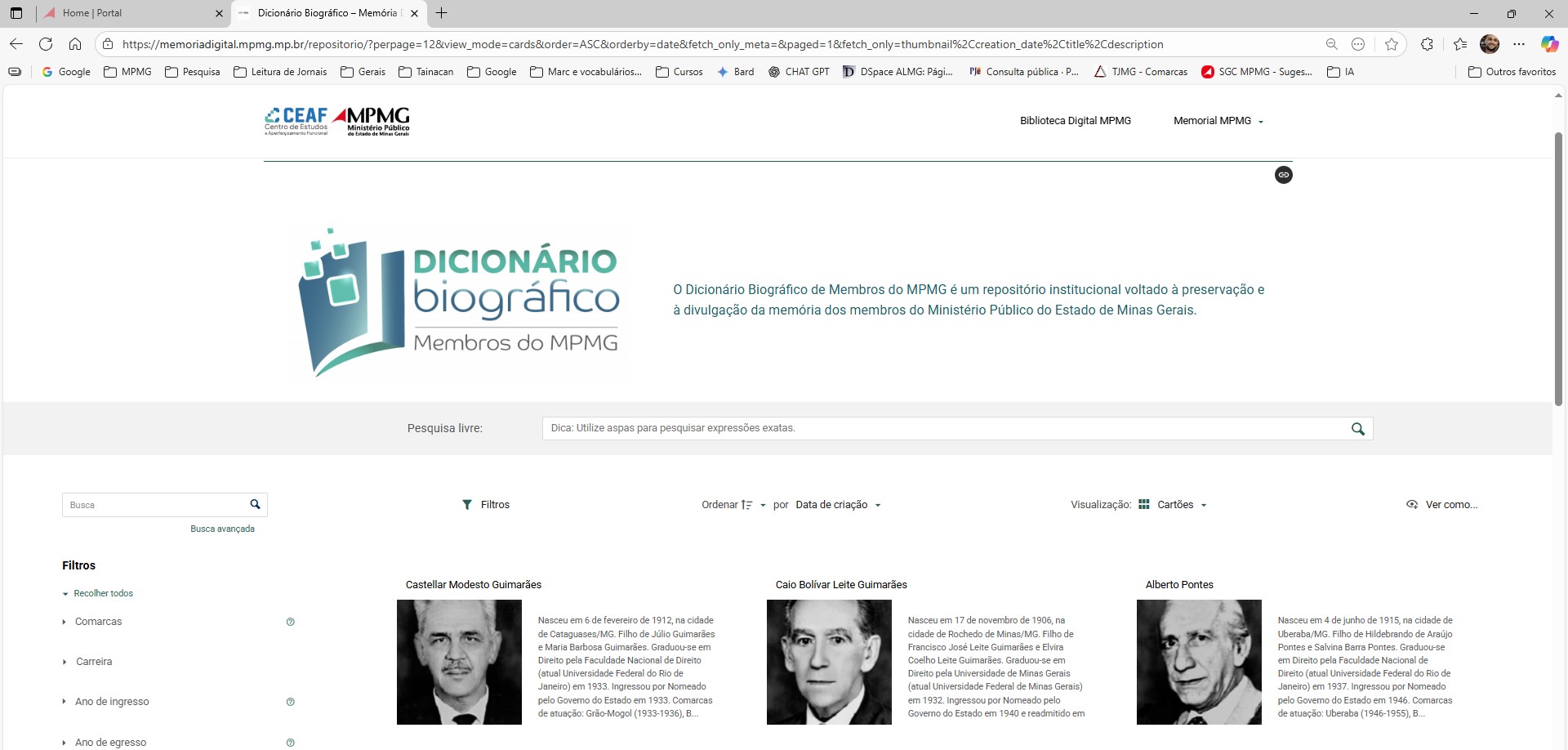Image resolution: width=1568 pixels, height=750 pixels.
Task: Switch to the Home | Portal tab
Action: coord(133,13)
